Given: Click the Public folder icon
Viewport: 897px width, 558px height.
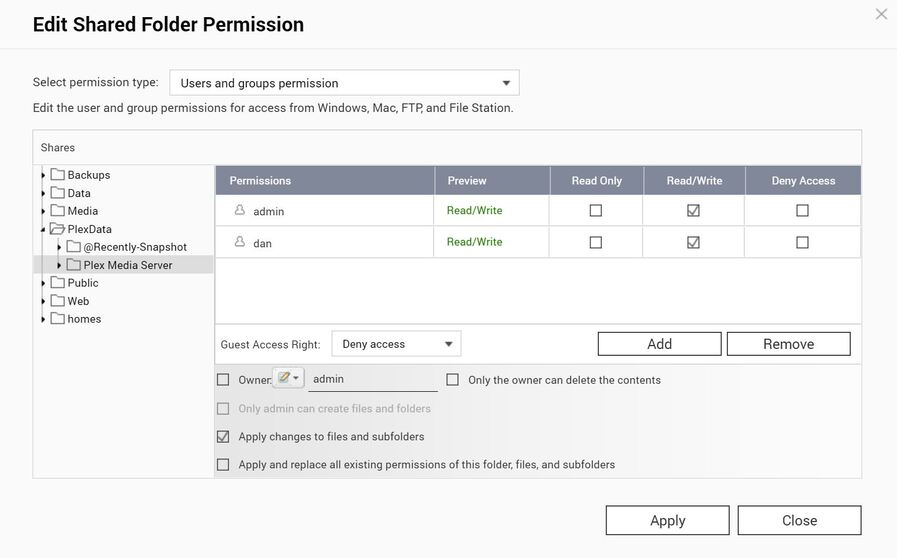Looking at the screenshot, I should 58,283.
